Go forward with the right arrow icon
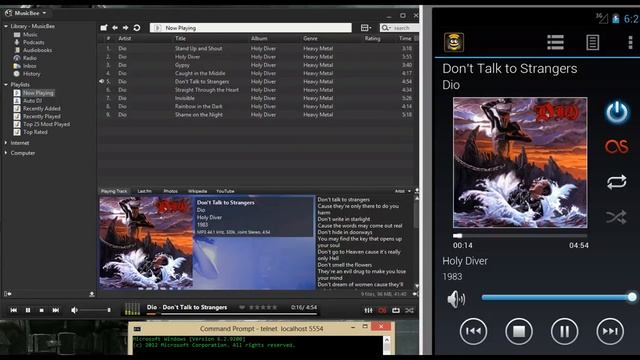The width and height of the screenshot is (640, 360). pos(126,28)
